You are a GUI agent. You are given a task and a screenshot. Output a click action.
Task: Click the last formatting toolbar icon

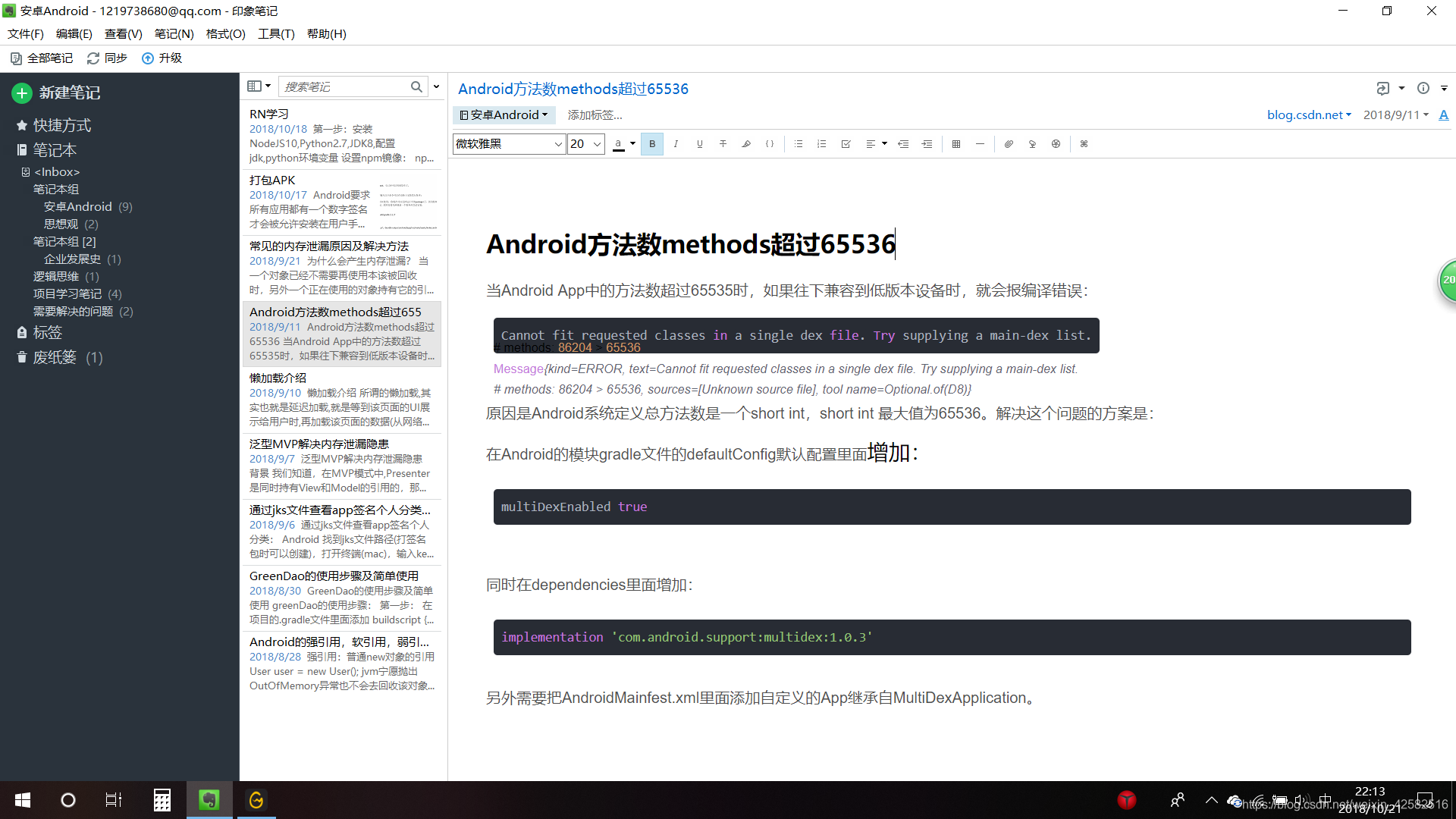click(1084, 144)
